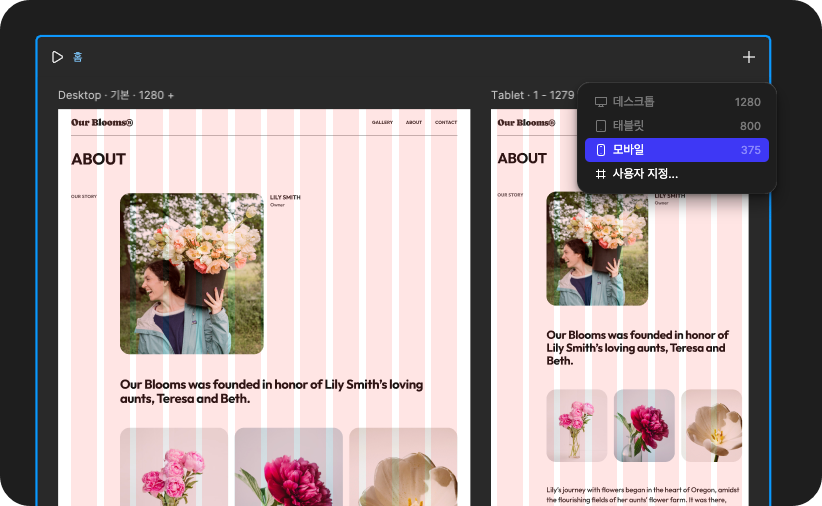Select cream tulip image in Desktop frame

click(403, 467)
